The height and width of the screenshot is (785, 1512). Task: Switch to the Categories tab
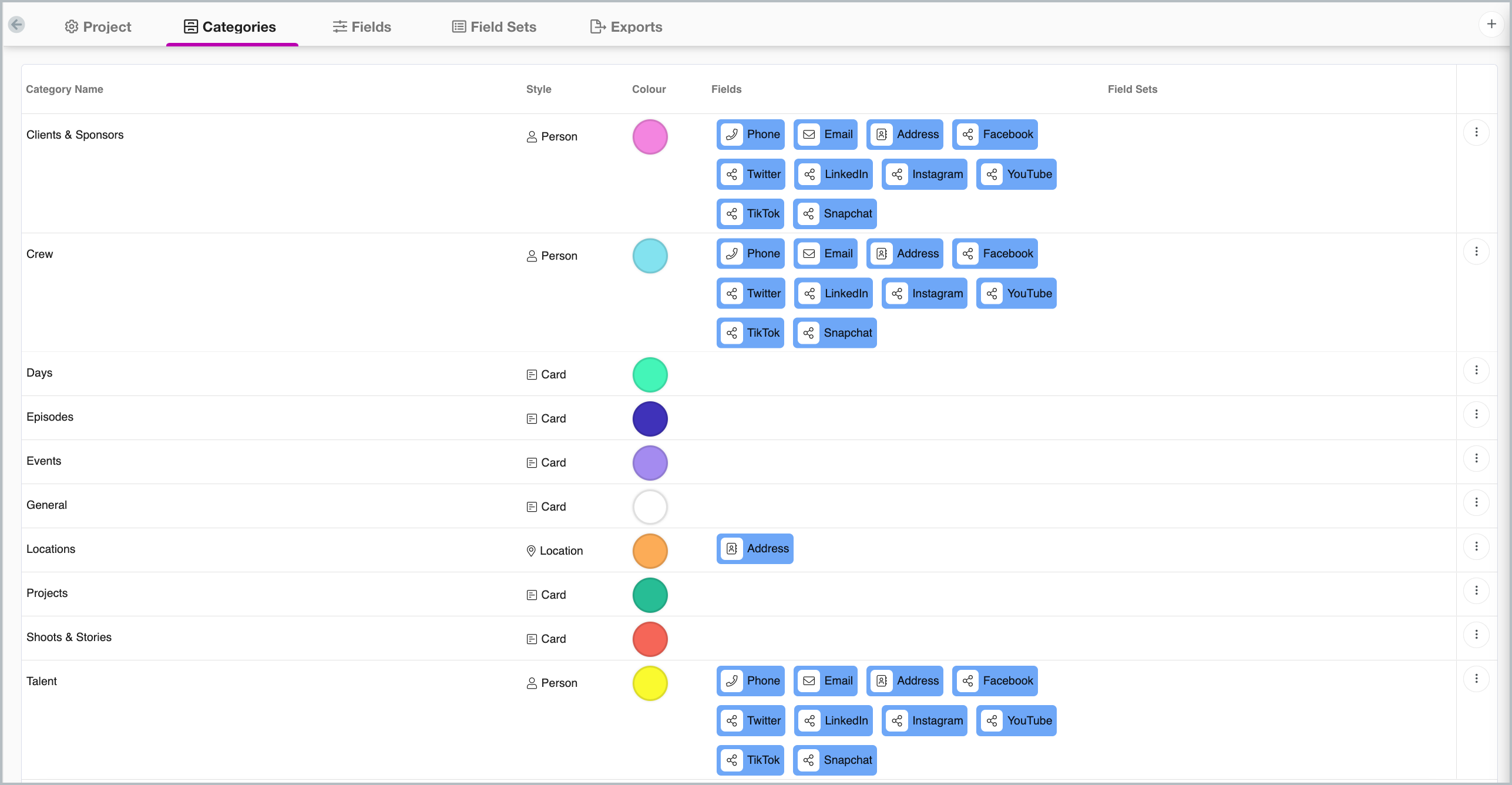[230, 26]
